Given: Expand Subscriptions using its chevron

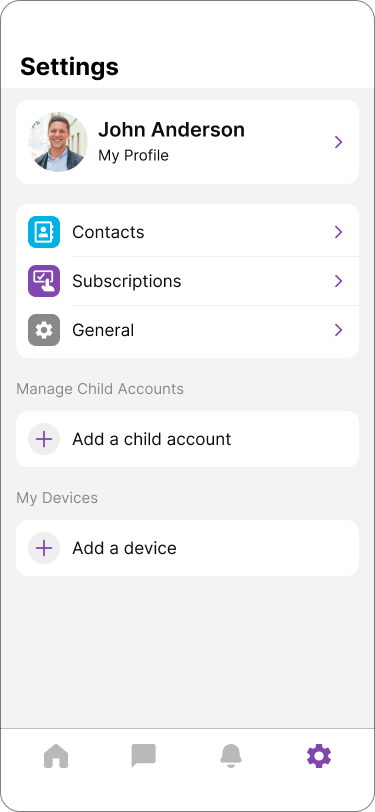Looking at the screenshot, I should point(339,281).
